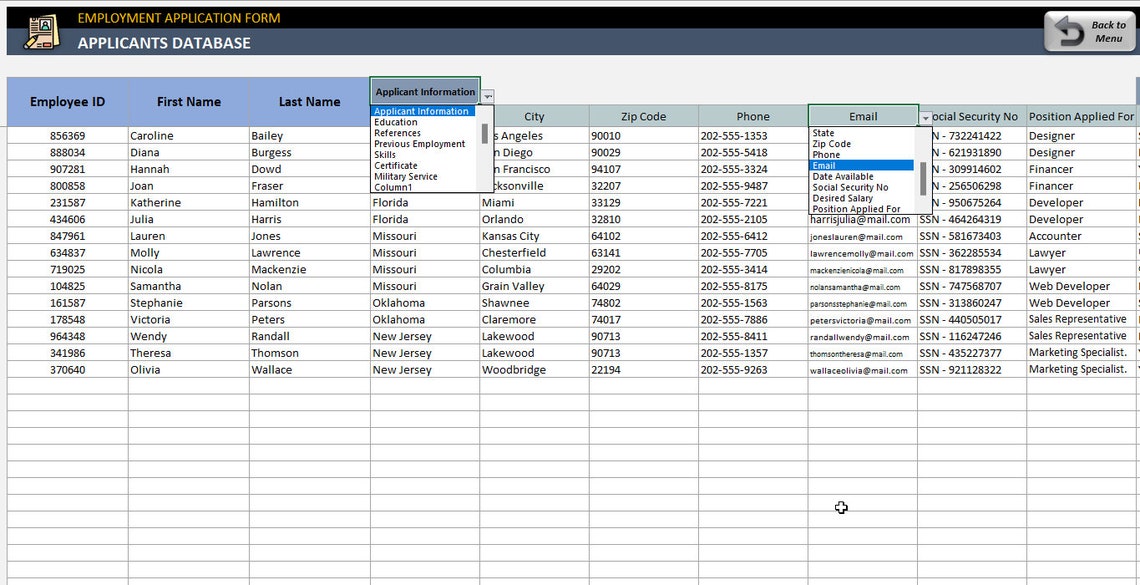Choose Desired Salary from the column list
This screenshot has height=585, width=1140.
click(x=845, y=198)
